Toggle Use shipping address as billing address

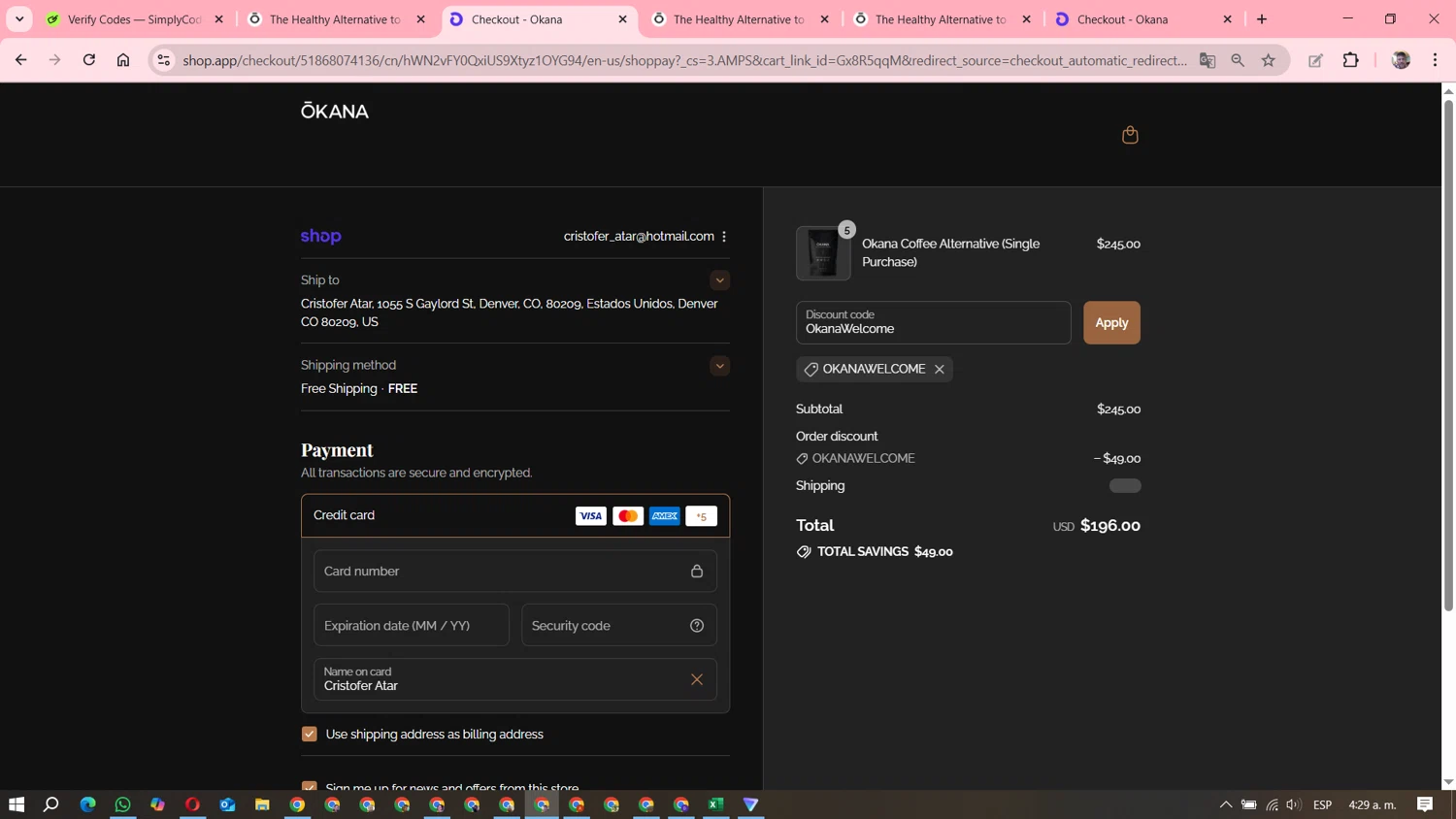click(310, 735)
